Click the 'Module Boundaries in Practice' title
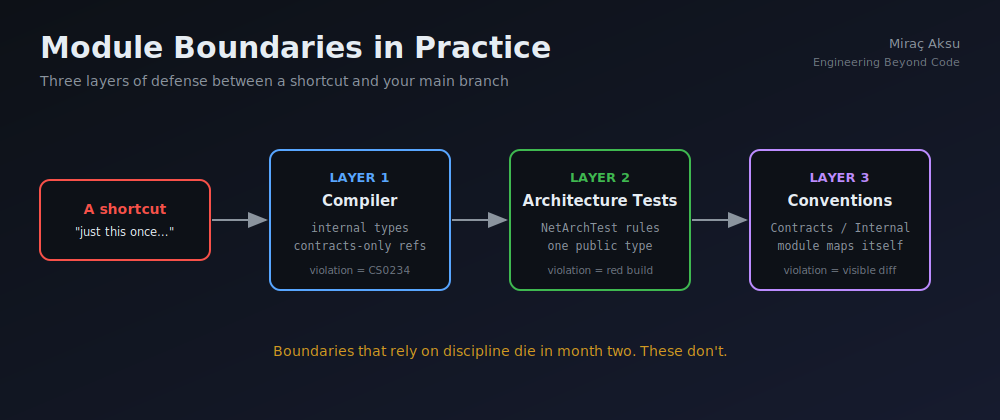Screen dimensions: 1000x420 tap(295, 48)
